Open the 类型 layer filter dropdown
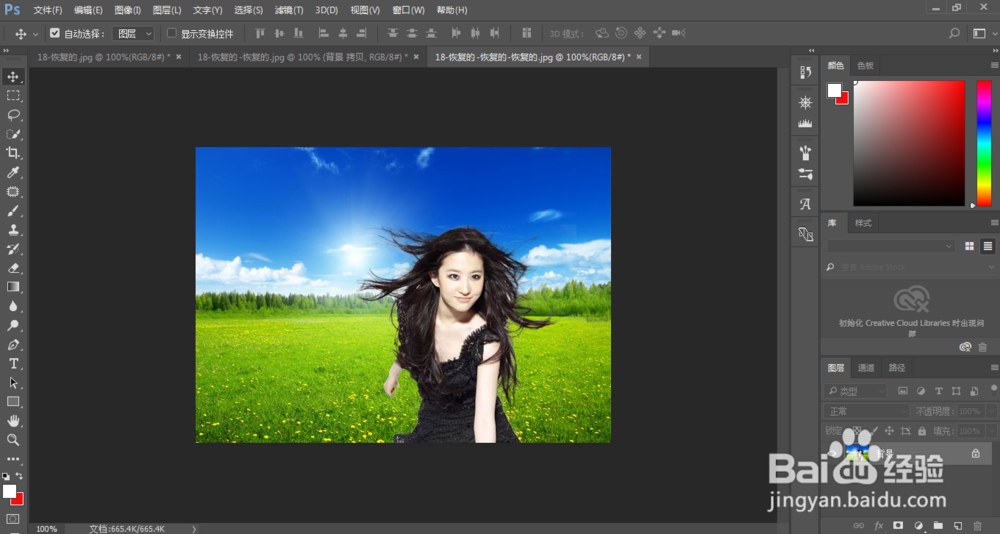1000x534 pixels. tap(855, 391)
